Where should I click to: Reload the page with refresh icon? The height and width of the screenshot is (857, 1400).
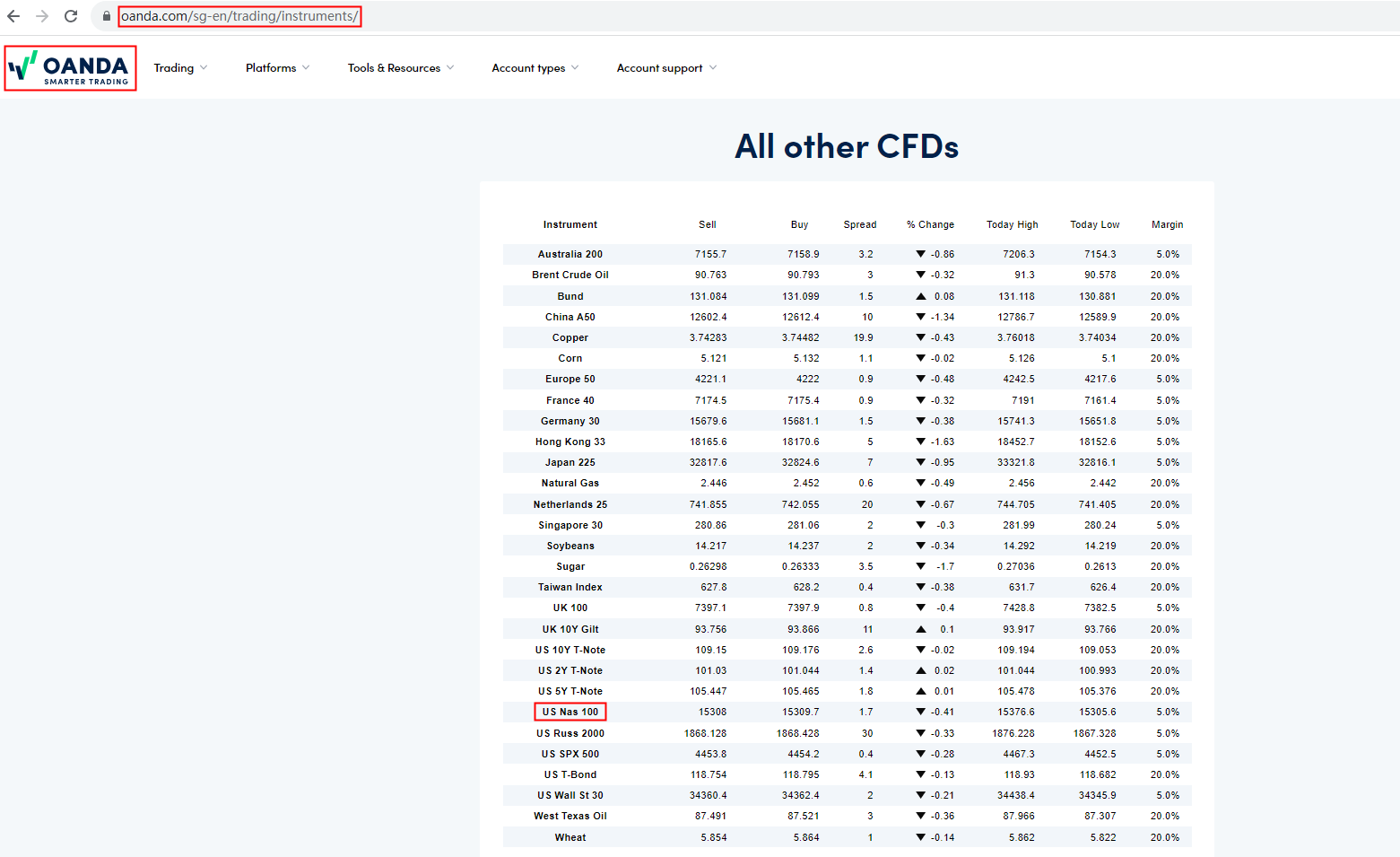(x=71, y=16)
